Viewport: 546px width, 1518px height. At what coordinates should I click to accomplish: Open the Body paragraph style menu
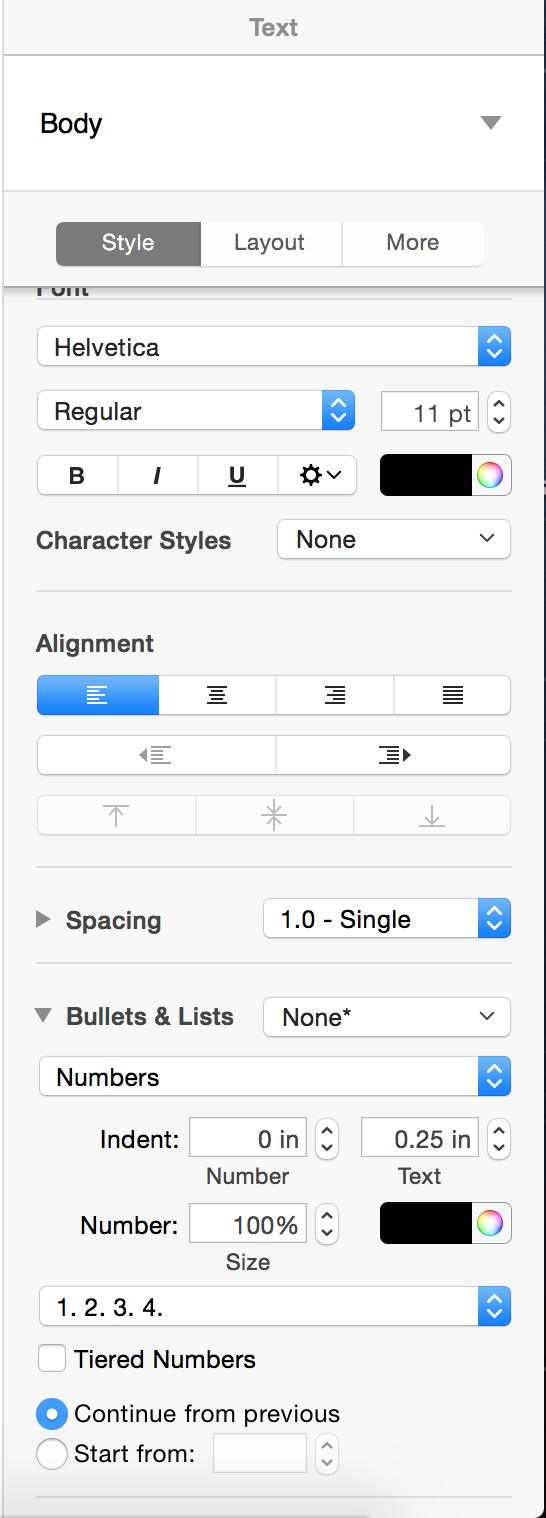pyautogui.click(x=273, y=124)
